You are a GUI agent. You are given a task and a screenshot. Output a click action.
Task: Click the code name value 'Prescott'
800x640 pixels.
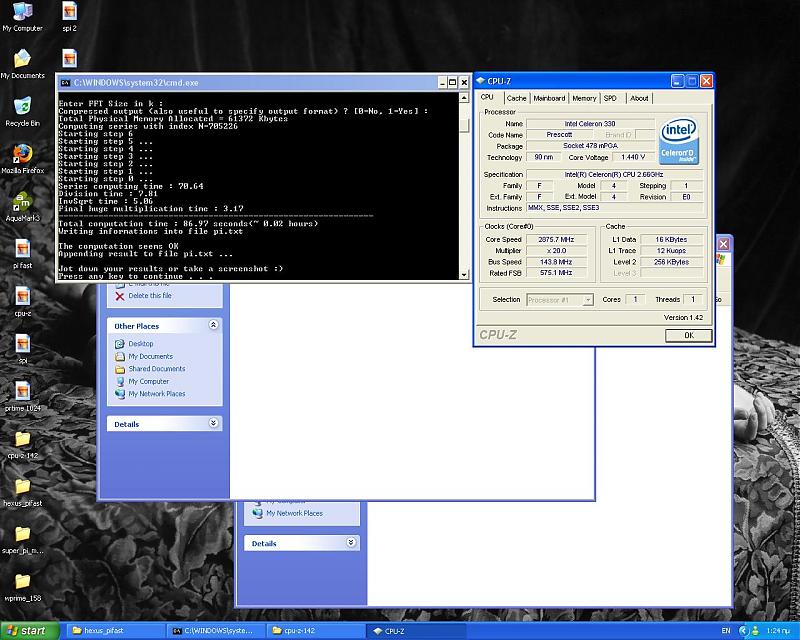[x=559, y=135]
